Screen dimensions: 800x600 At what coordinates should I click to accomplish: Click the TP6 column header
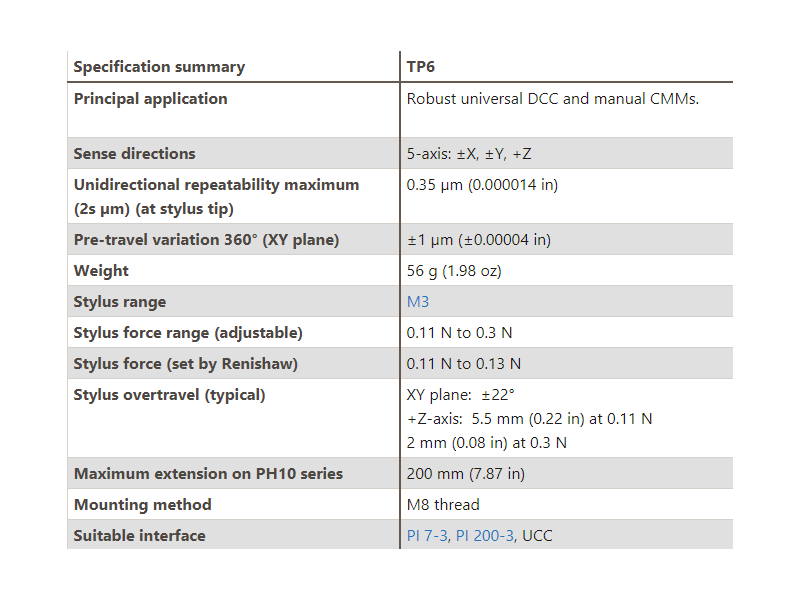click(x=420, y=67)
